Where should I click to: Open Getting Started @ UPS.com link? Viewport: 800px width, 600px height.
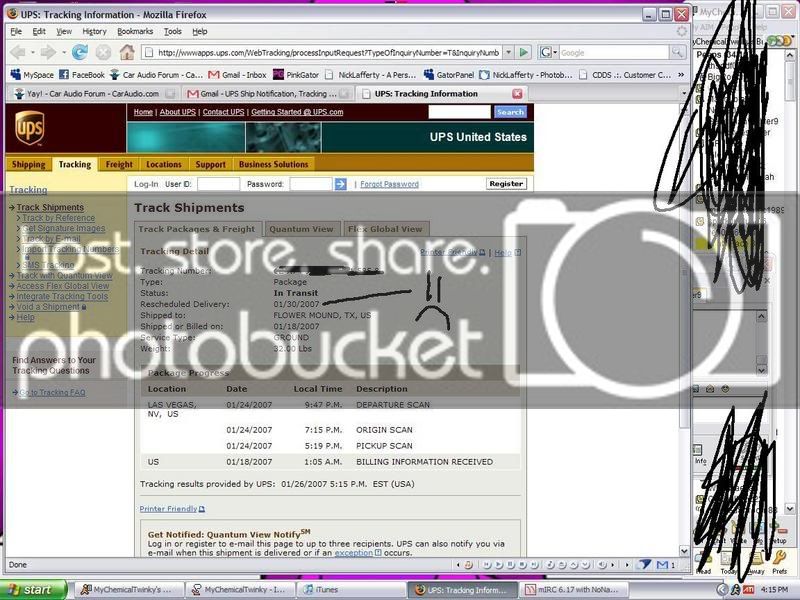pyautogui.click(x=297, y=112)
